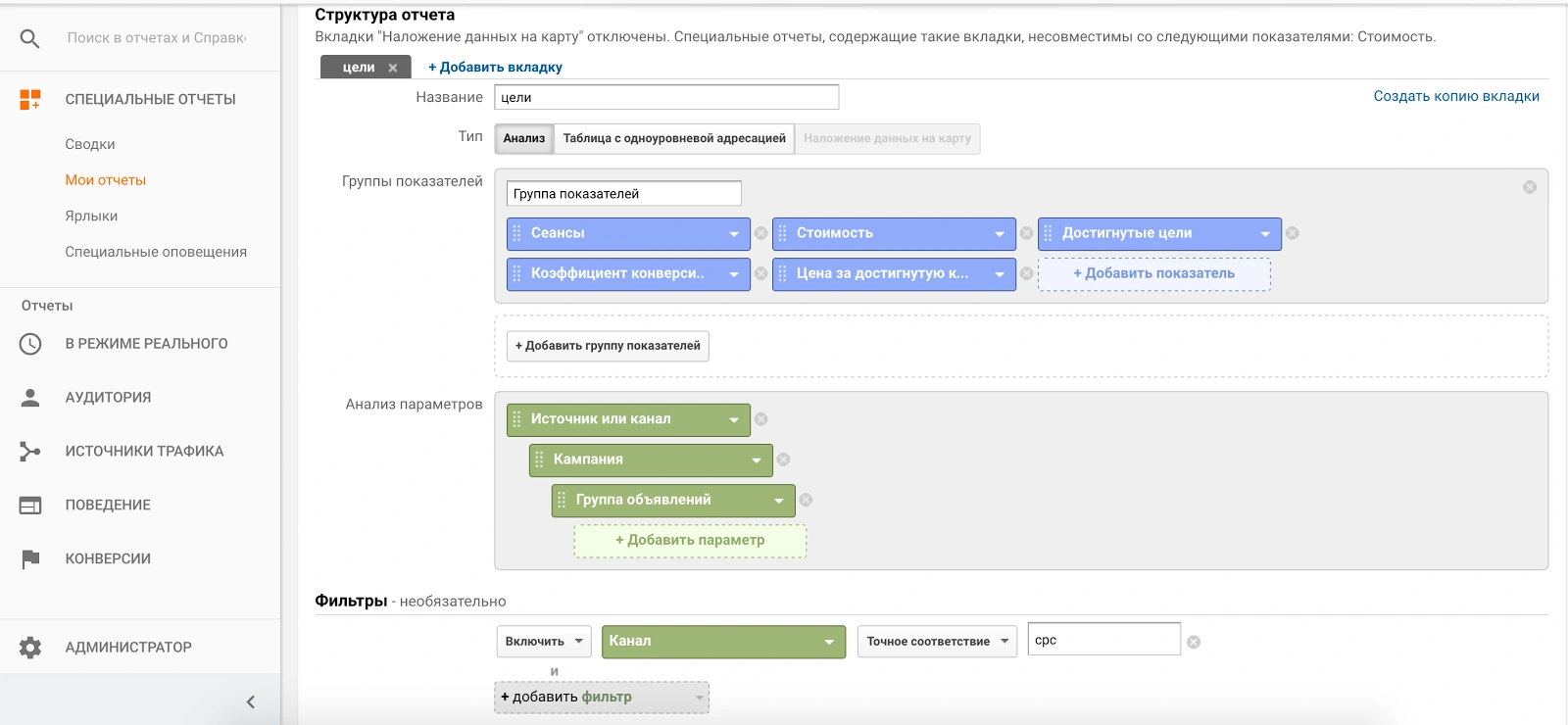
Task: Select the Анализ report type
Action: 524,138
